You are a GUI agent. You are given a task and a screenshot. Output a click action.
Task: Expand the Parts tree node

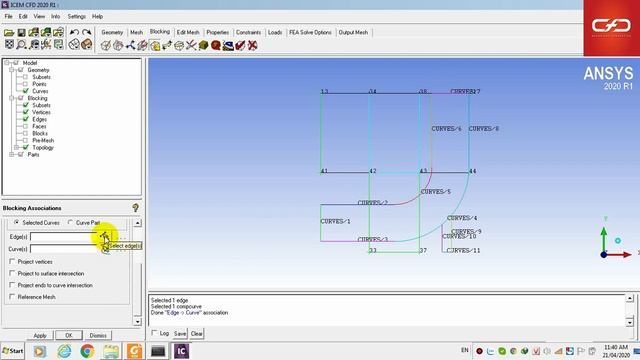(x=11, y=154)
